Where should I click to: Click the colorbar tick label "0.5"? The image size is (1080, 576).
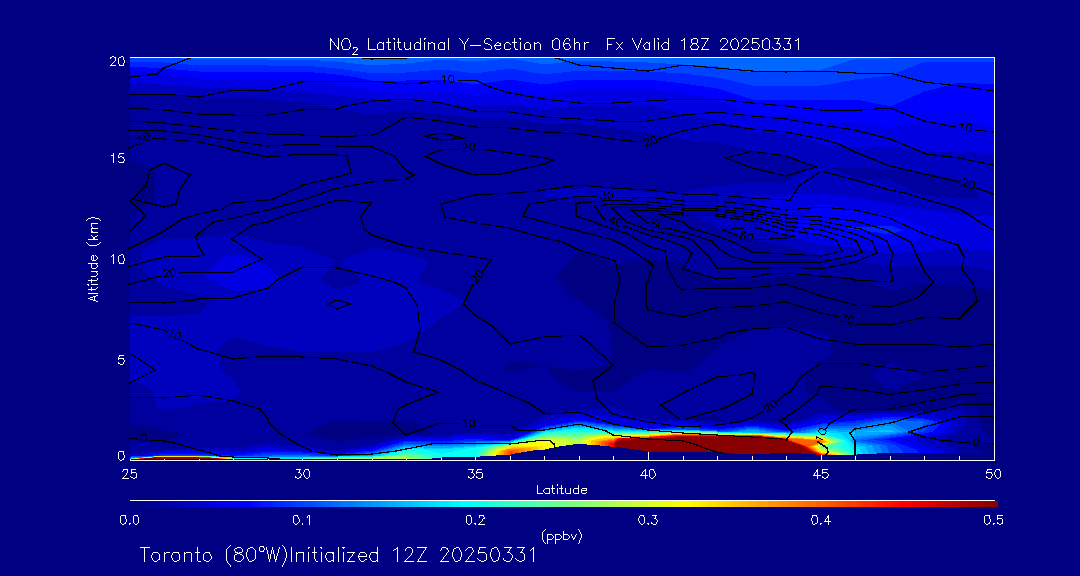(x=993, y=521)
